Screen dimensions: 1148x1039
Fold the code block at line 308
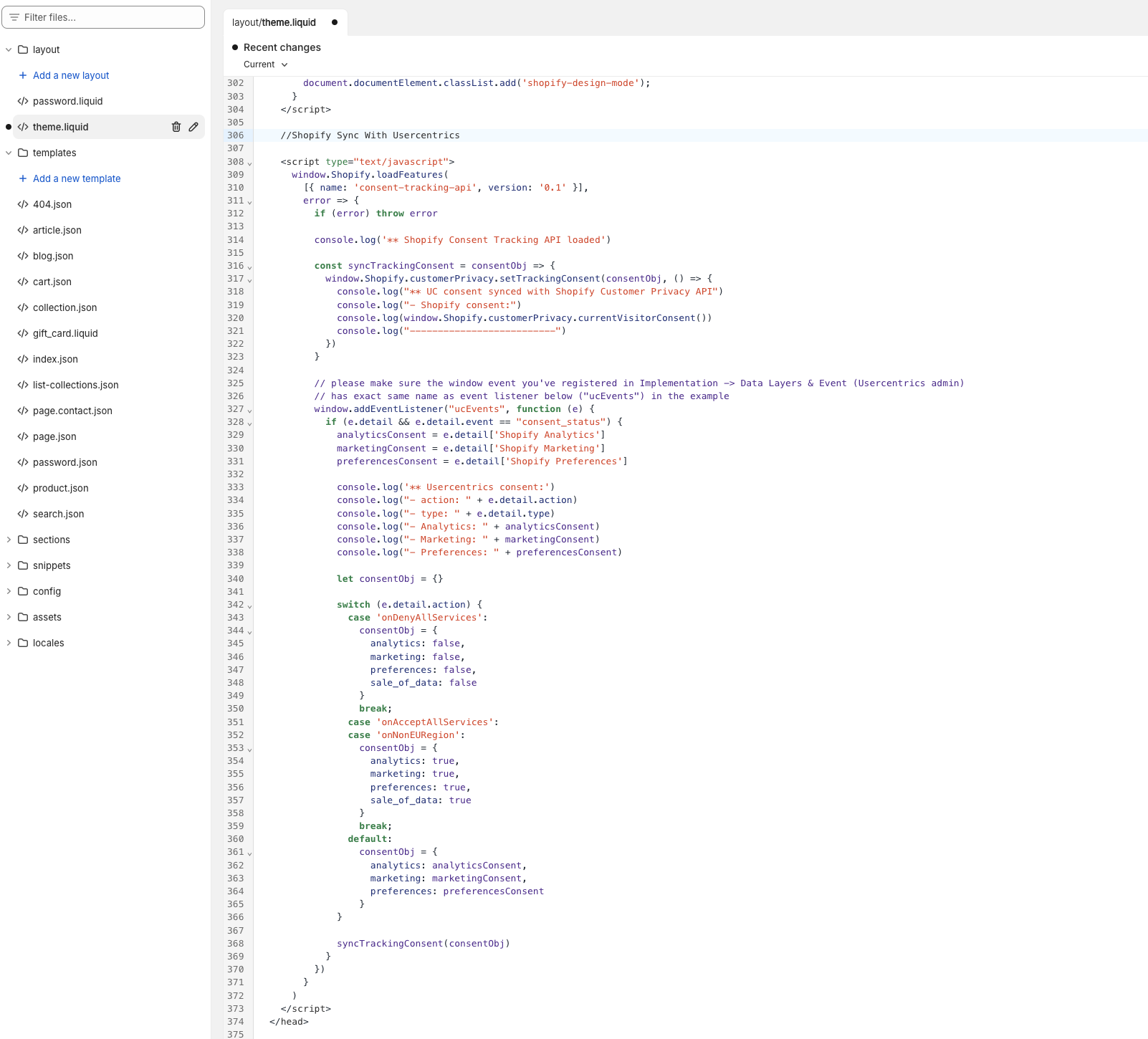(x=250, y=163)
